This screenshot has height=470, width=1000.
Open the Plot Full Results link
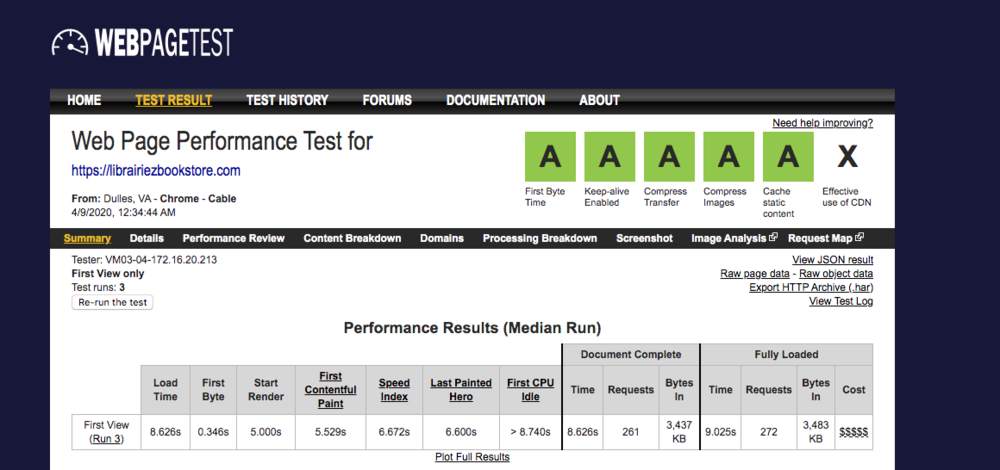point(472,457)
